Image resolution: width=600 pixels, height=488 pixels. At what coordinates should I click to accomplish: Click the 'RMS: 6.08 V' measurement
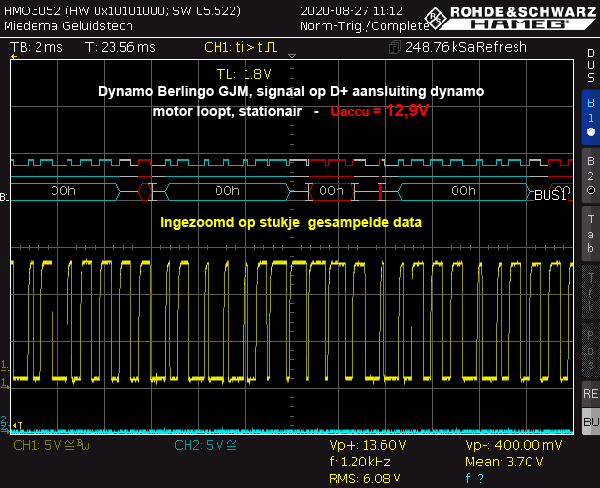tap(365, 478)
